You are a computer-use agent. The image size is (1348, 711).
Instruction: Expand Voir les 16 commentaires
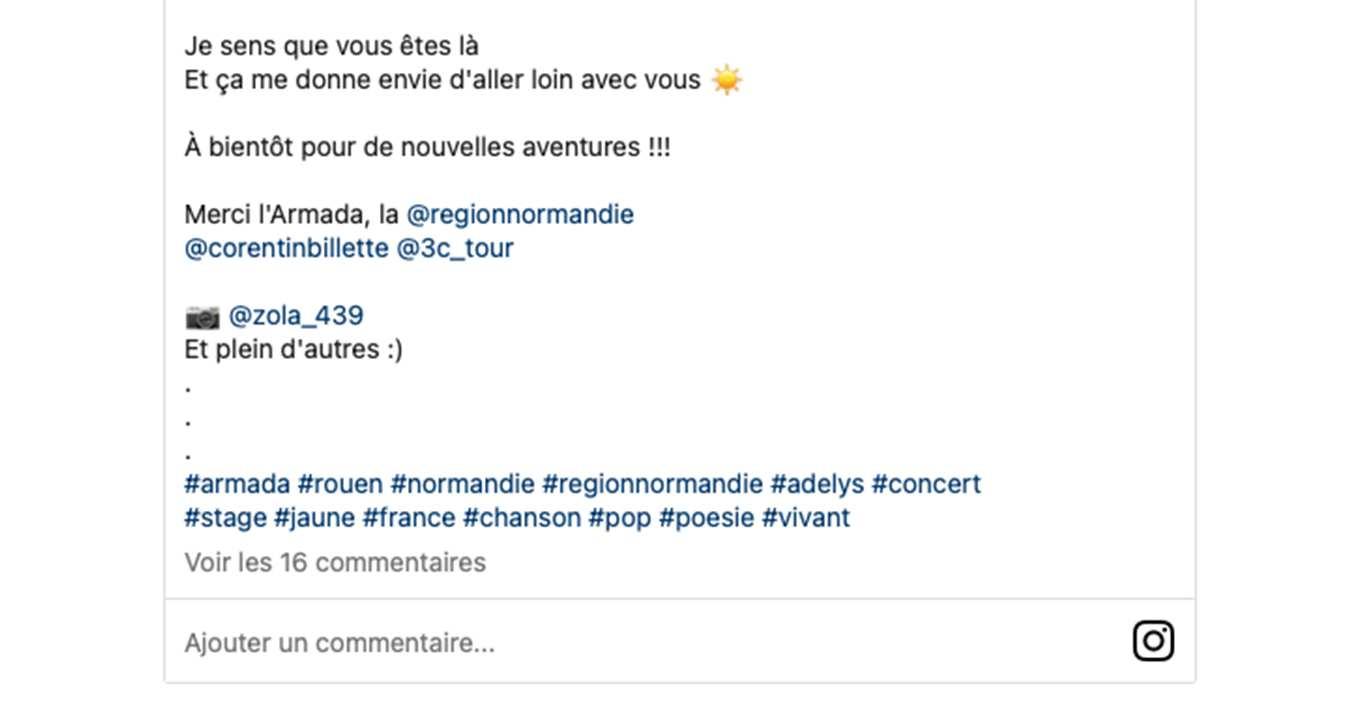[x=335, y=562]
